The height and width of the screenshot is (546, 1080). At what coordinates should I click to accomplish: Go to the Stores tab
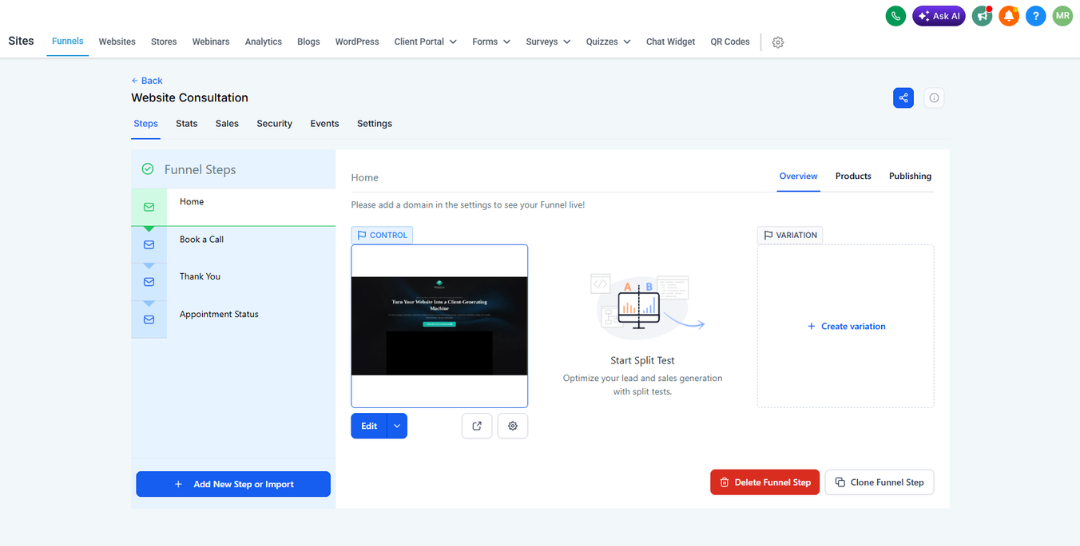tap(164, 41)
